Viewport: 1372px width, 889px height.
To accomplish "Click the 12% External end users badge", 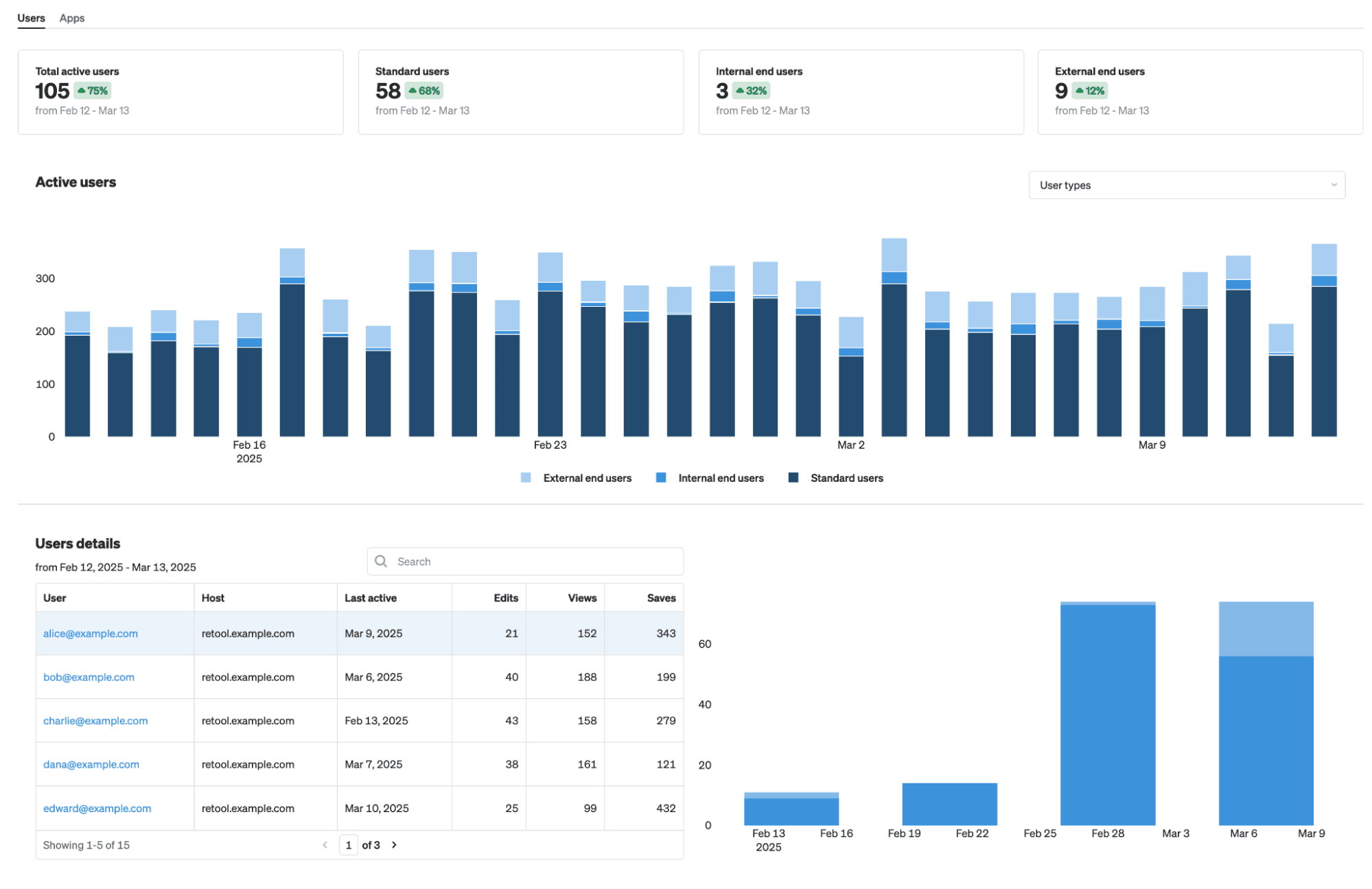I will pyautogui.click(x=1090, y=91).
